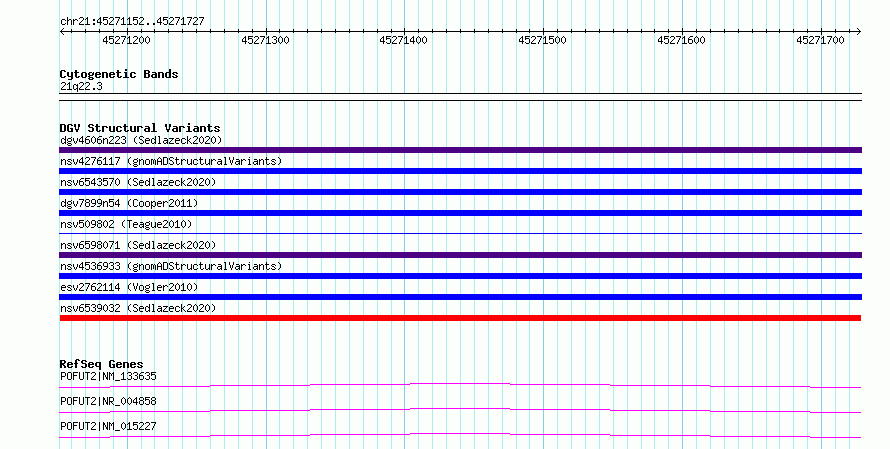The width and height of the screenshot is (890, 449).
Task: Click blue bar under nsv4536933
Action: pos(460,276)
